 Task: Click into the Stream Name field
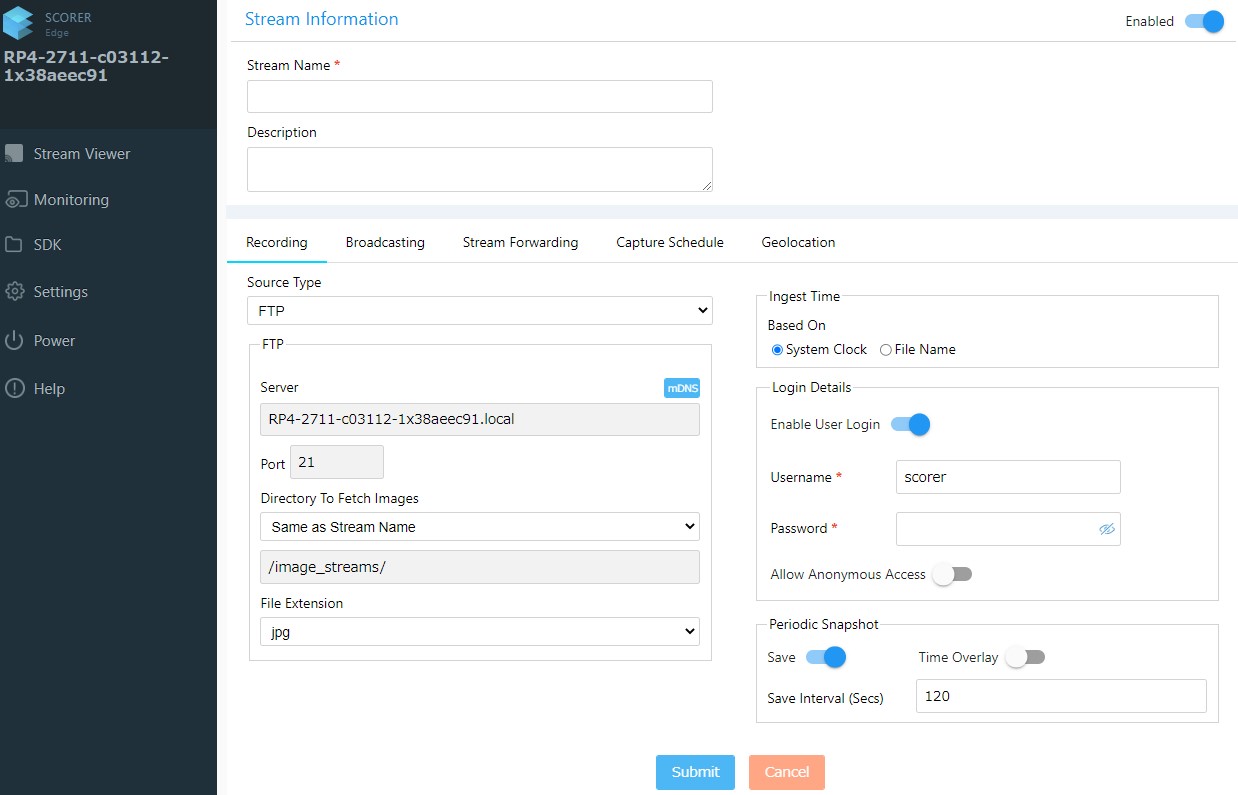click(x=479, y=97)
